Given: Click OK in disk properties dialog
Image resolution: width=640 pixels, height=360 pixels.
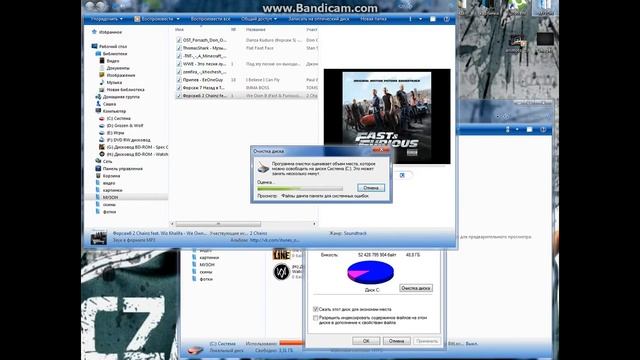Looking at the screenshot, I should coord(366,341).
